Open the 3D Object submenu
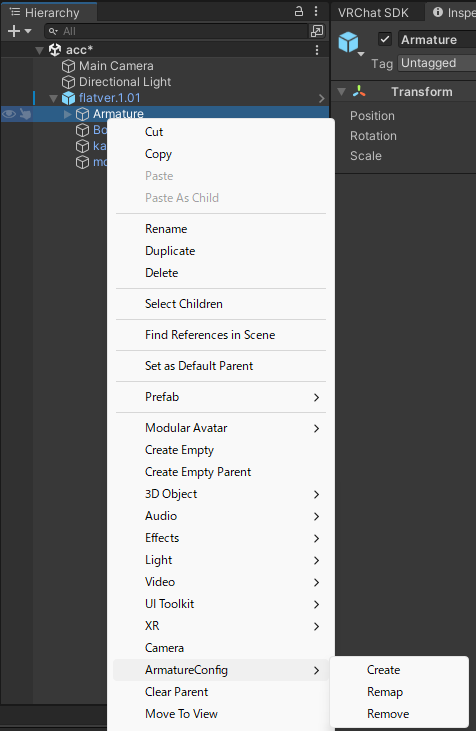Image resolution: width=476 pixels, height=731 pixels. click(x=221, y=494)
